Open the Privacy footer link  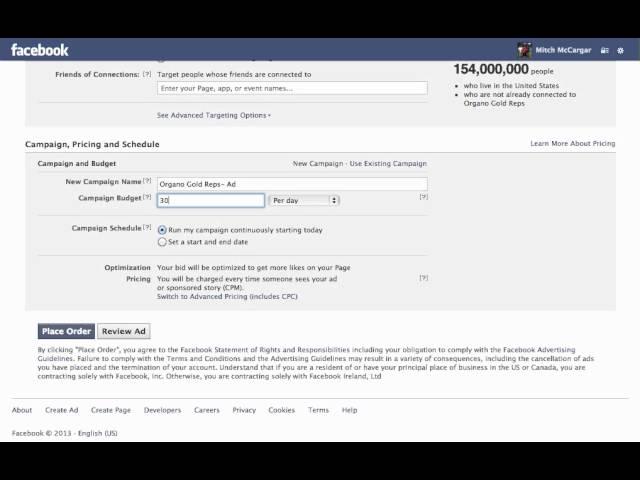click(244, 410)
